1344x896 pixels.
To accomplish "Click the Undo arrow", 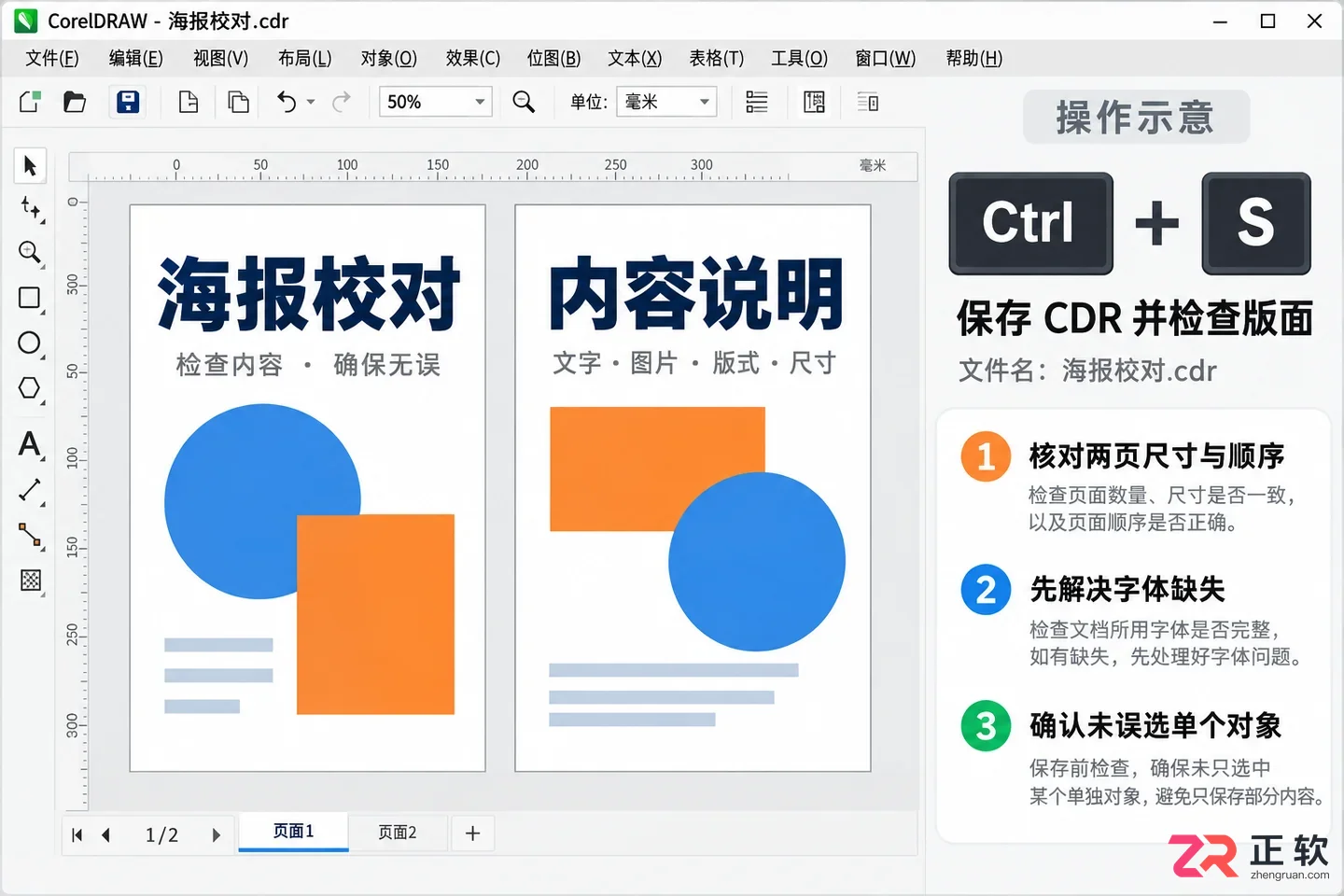I will tap(287, 102).
